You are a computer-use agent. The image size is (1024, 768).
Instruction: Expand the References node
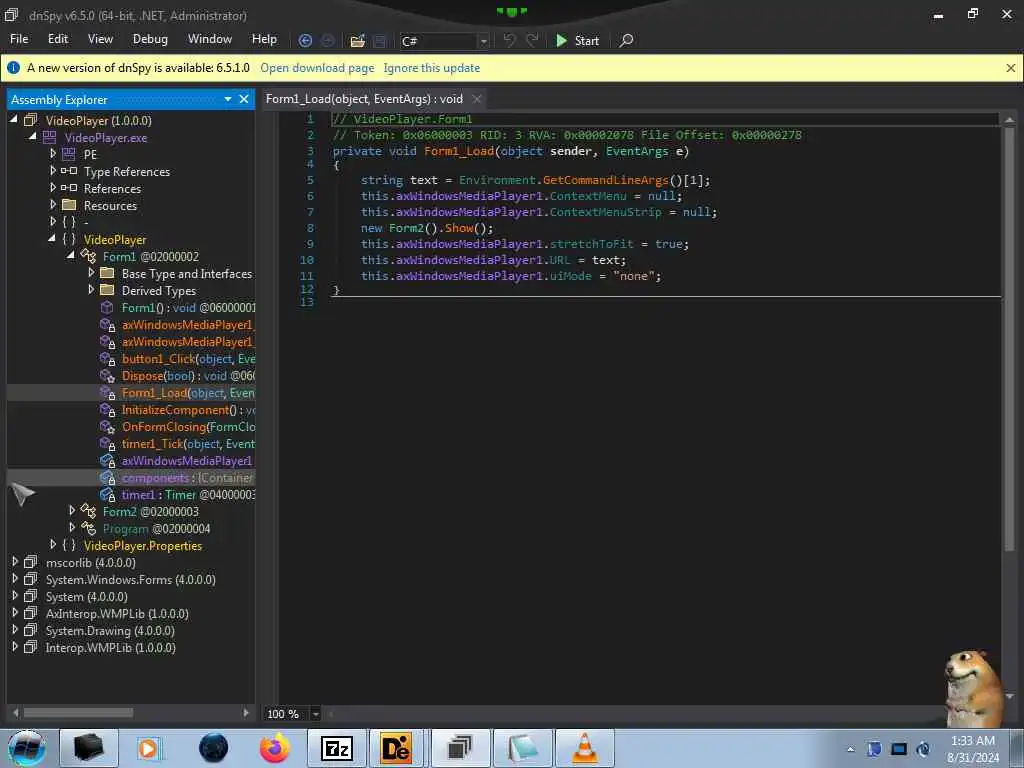click(53, 187)
